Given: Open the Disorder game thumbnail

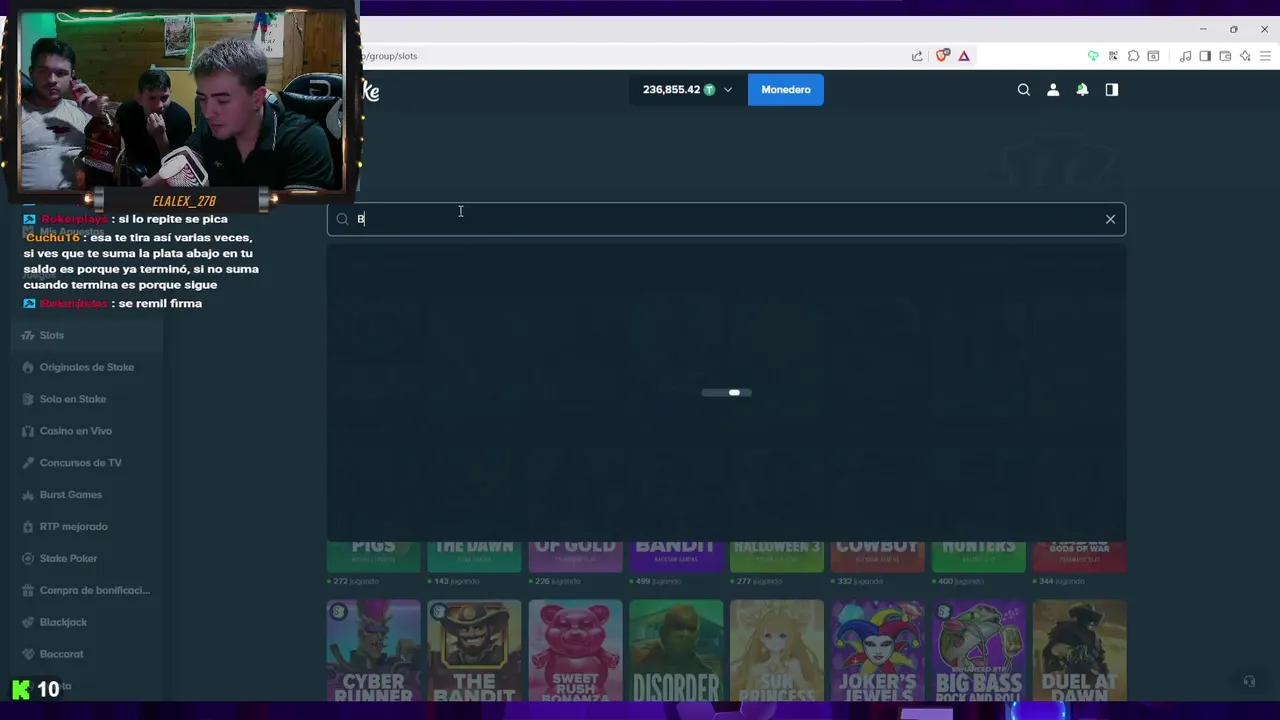Looking at the screenshot, I should pos(676,651).
